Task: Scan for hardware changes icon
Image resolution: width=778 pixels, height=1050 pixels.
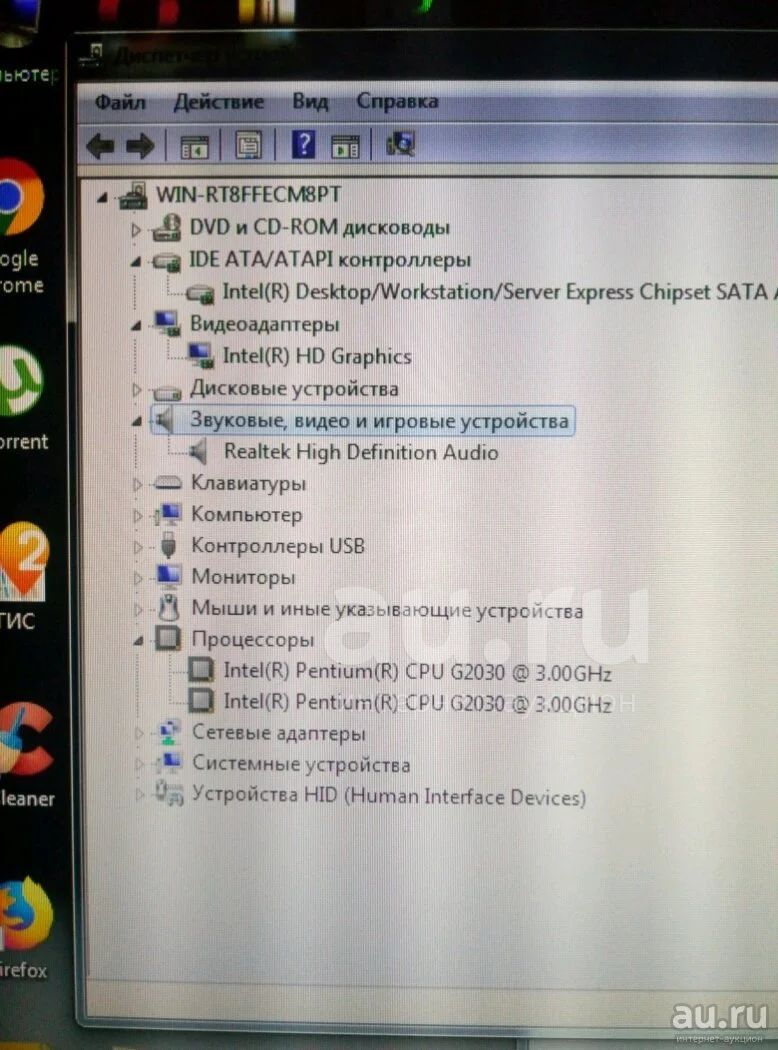Action: tap(400, 143)
